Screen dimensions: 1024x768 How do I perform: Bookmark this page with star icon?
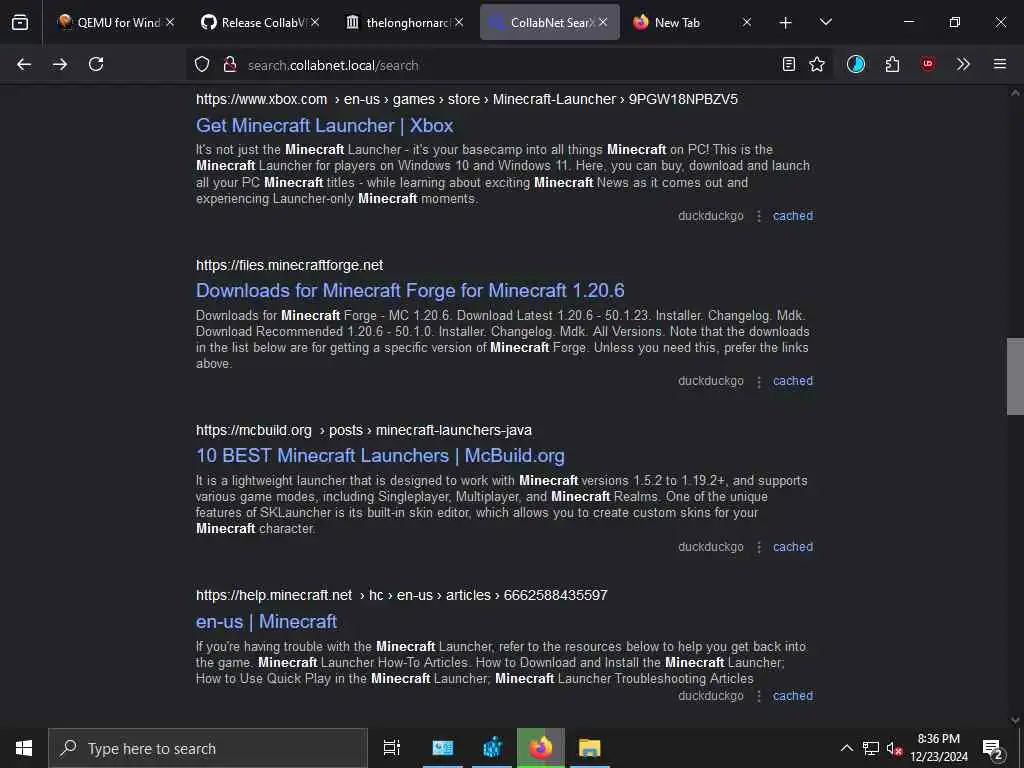click(817, 64)
